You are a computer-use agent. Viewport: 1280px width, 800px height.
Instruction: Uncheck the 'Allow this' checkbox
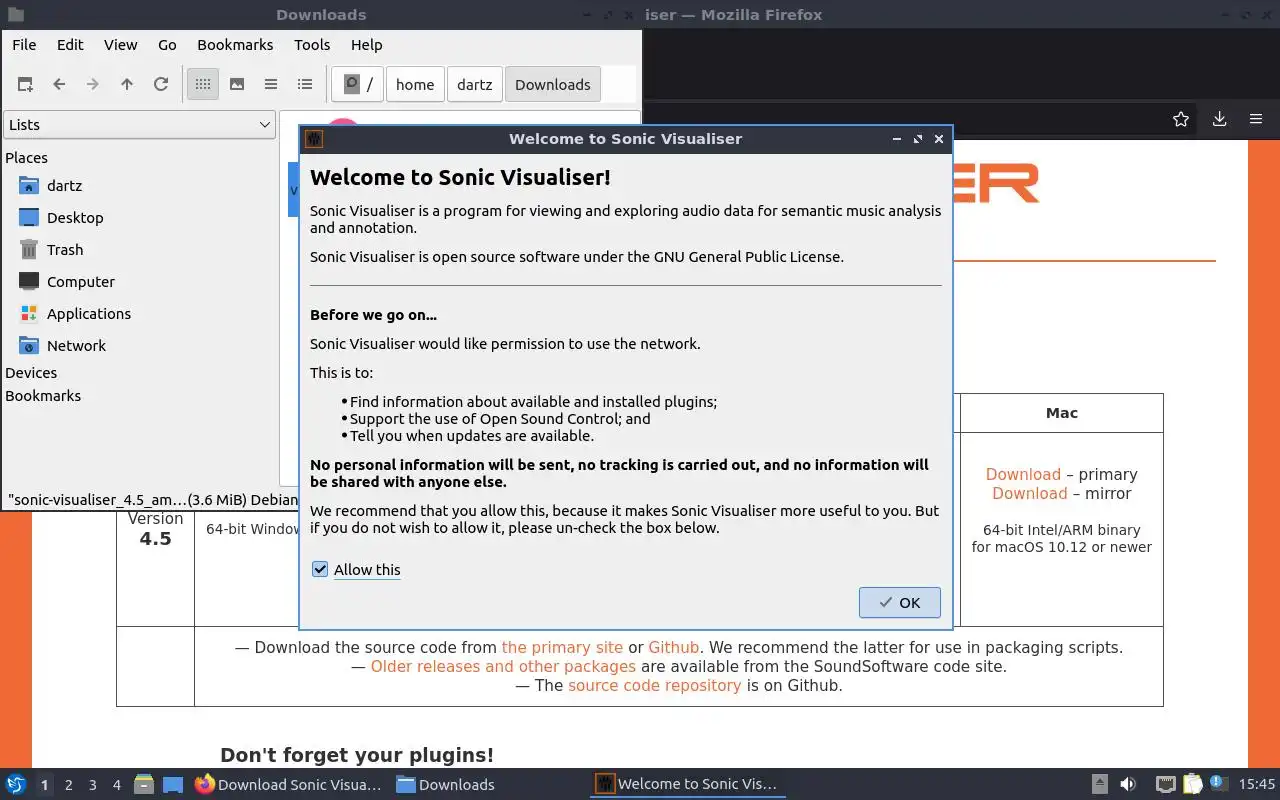tap(320, 569)
